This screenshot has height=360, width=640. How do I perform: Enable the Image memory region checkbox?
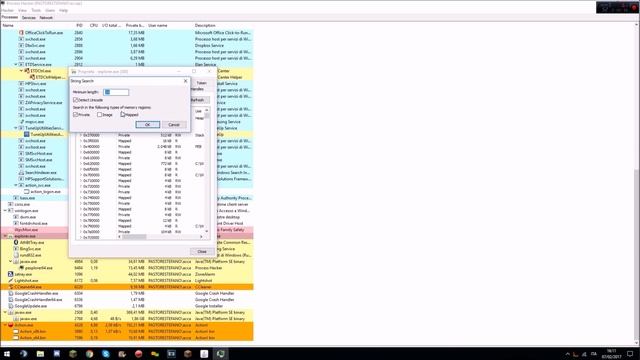point(99,115)
